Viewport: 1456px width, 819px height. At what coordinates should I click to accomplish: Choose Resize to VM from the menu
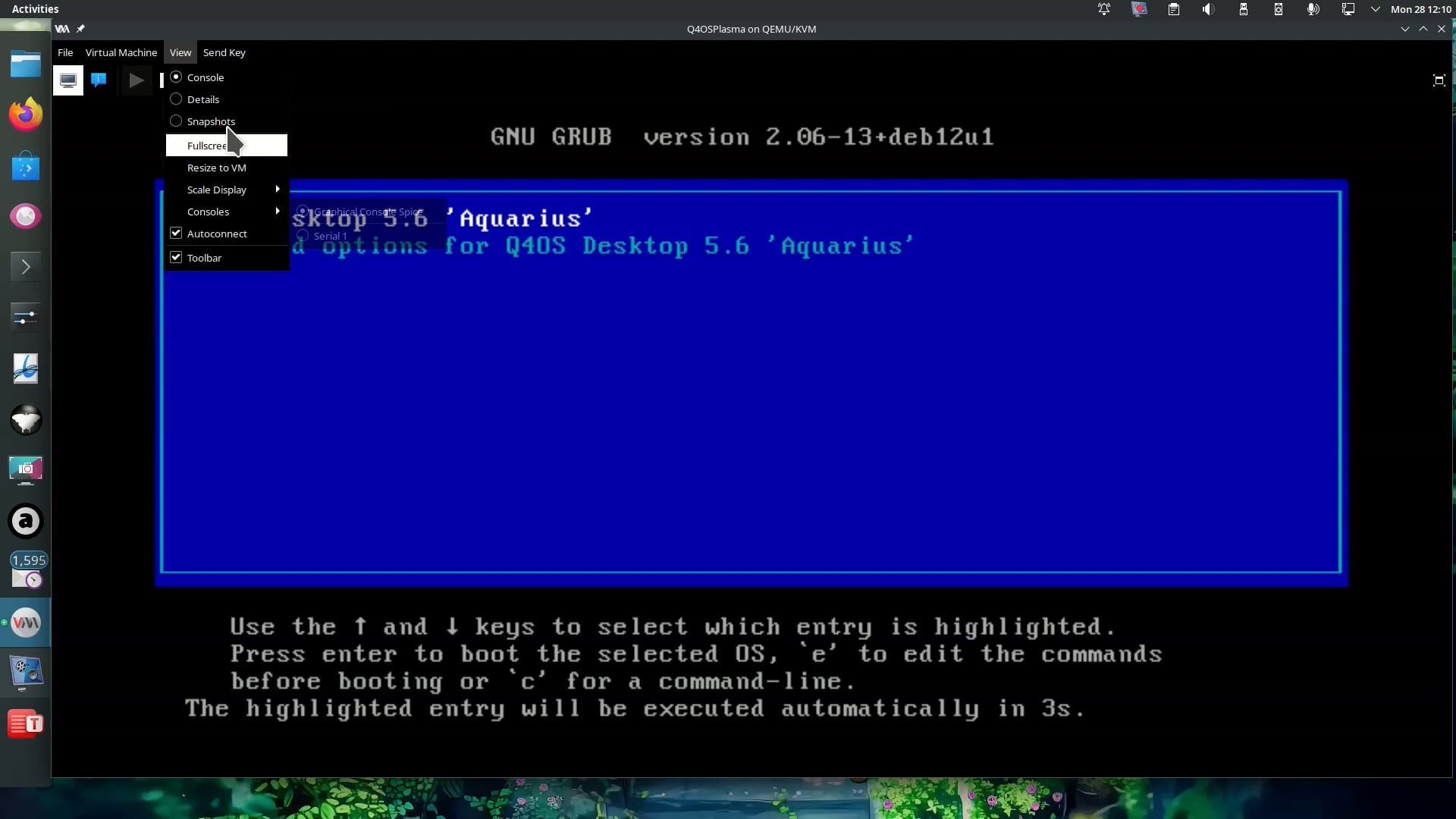217,168
